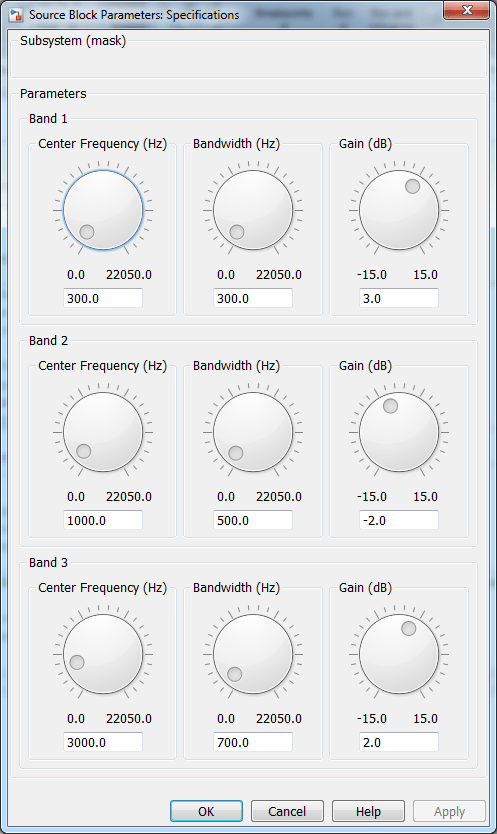Click the Band 1 Gain knob
The image size is (497, 834).
coord(399,210)
